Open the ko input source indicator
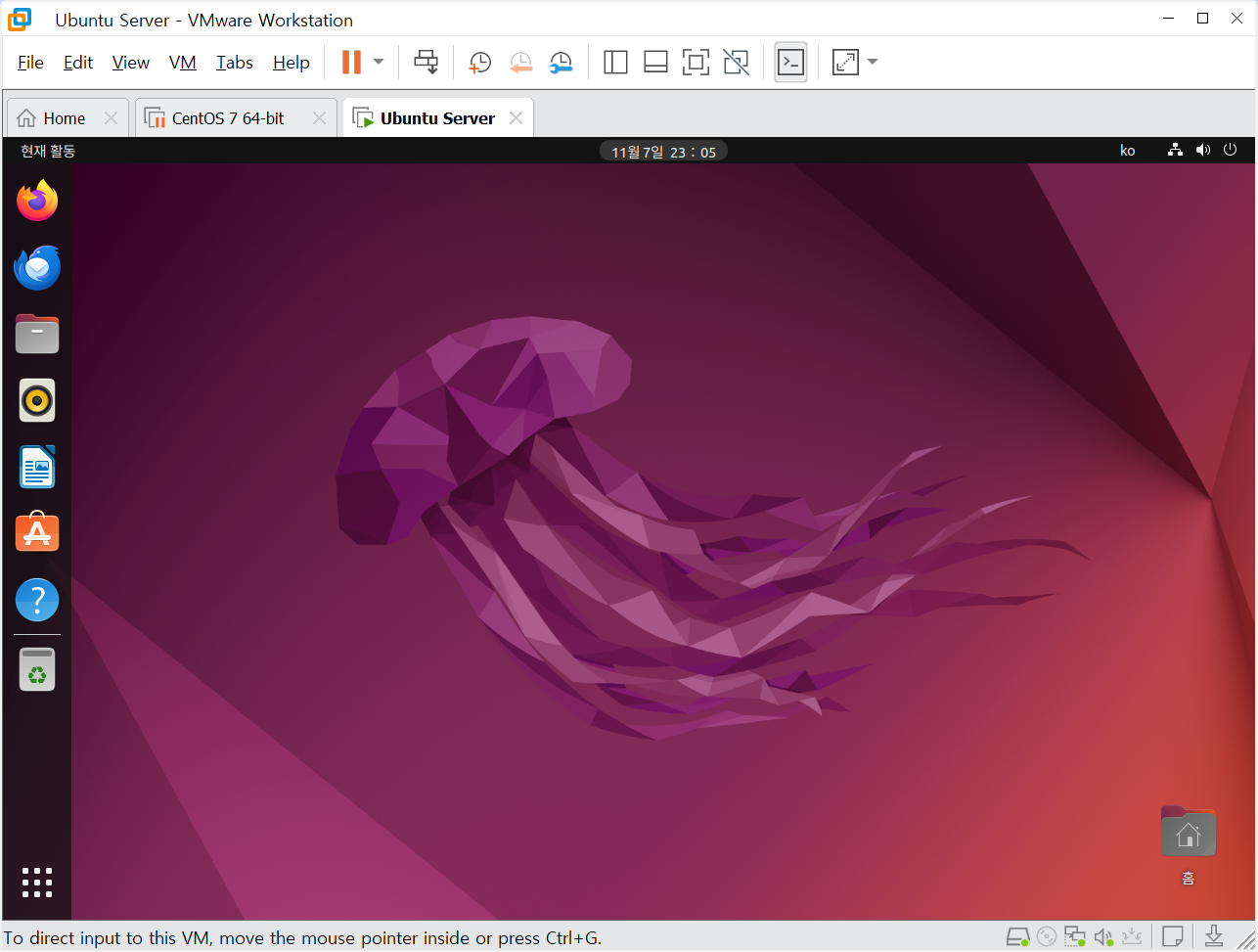Image resolution: width=1258 pixels, height=952 pixels. pos(1128,151)
